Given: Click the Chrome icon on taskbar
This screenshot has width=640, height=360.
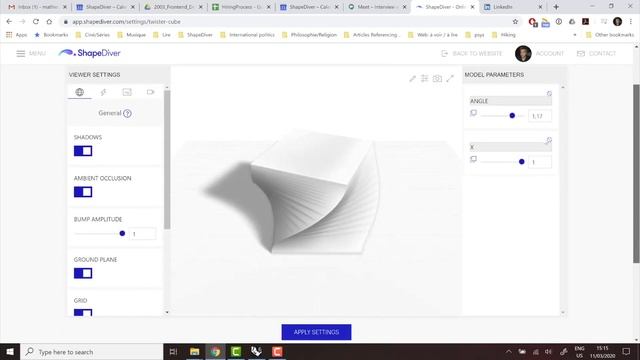Looking at the screenshot, I should [216, 351].
